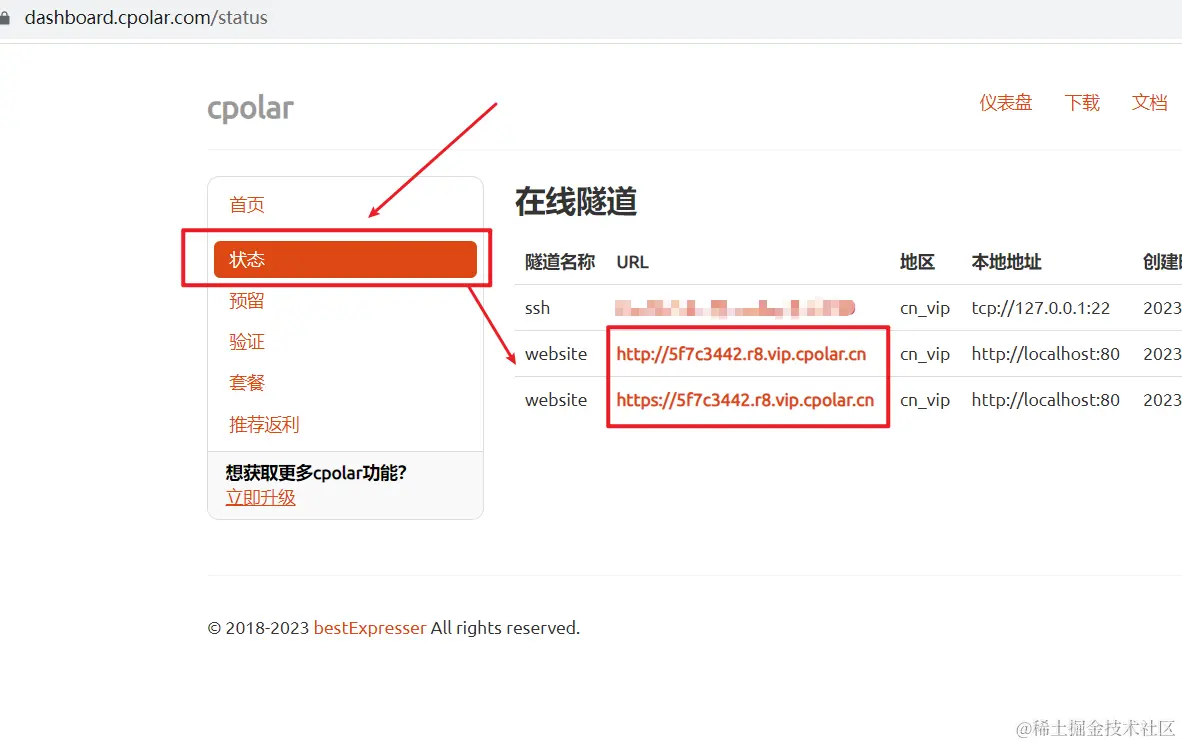This screenshot has height=745, width=1182.
Task: Click the 立即升级 upgrade link
Action: point(261,498)
